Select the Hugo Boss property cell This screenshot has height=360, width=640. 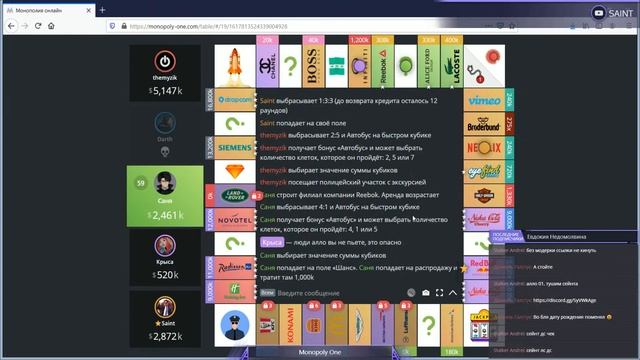point(313,66)
